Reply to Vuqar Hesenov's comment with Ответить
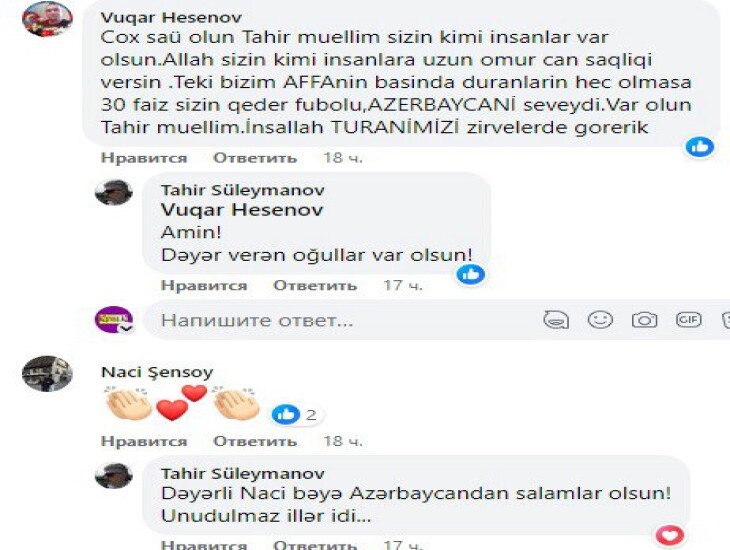730x550 pixels. 255,158
